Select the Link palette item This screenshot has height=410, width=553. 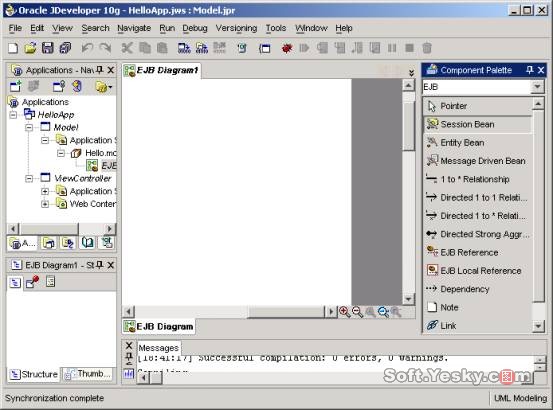478,325
